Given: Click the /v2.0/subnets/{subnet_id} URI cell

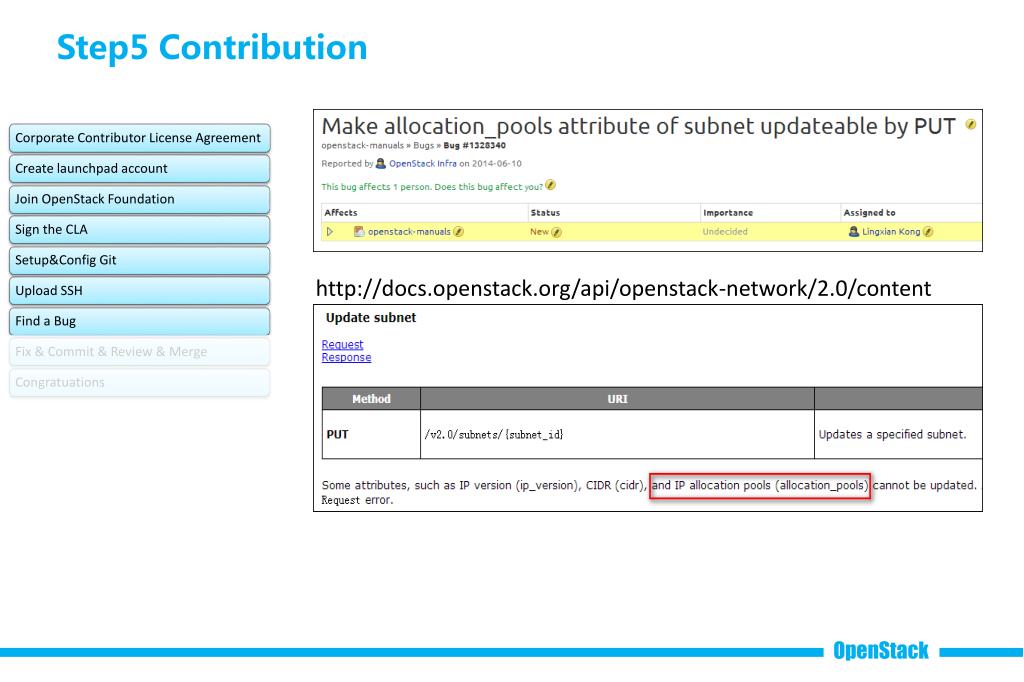Looking at the screenshot, I should [617, 434].
